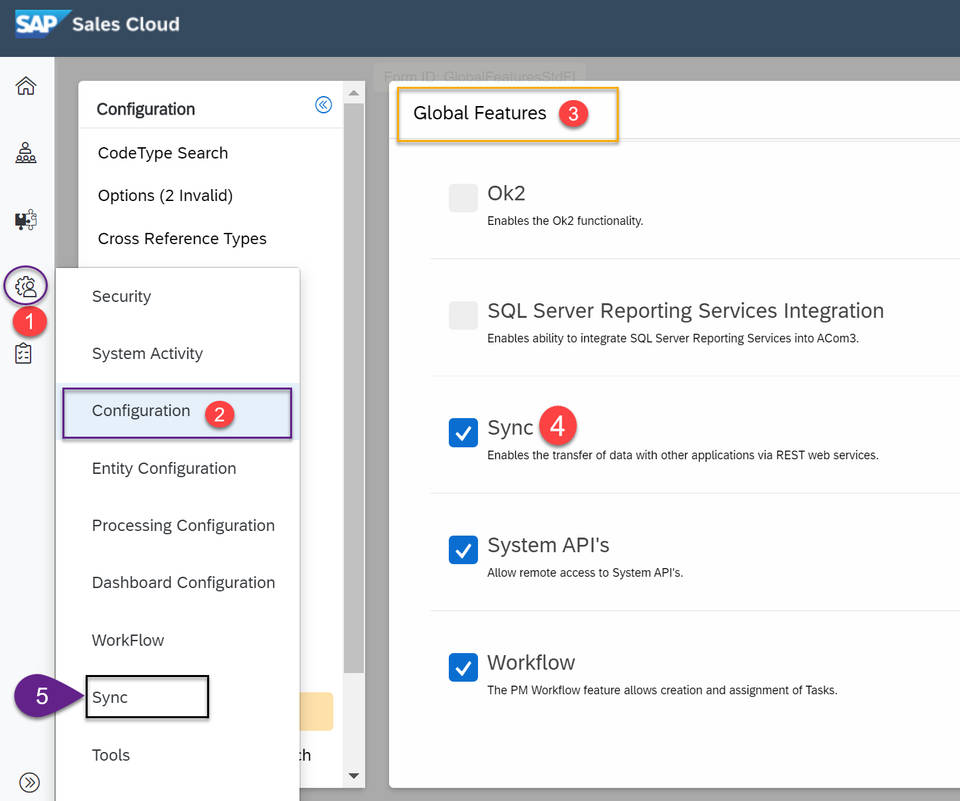
Task: Enable SQL Server Reporting Services Integration
Action: [x=463, y=314]
